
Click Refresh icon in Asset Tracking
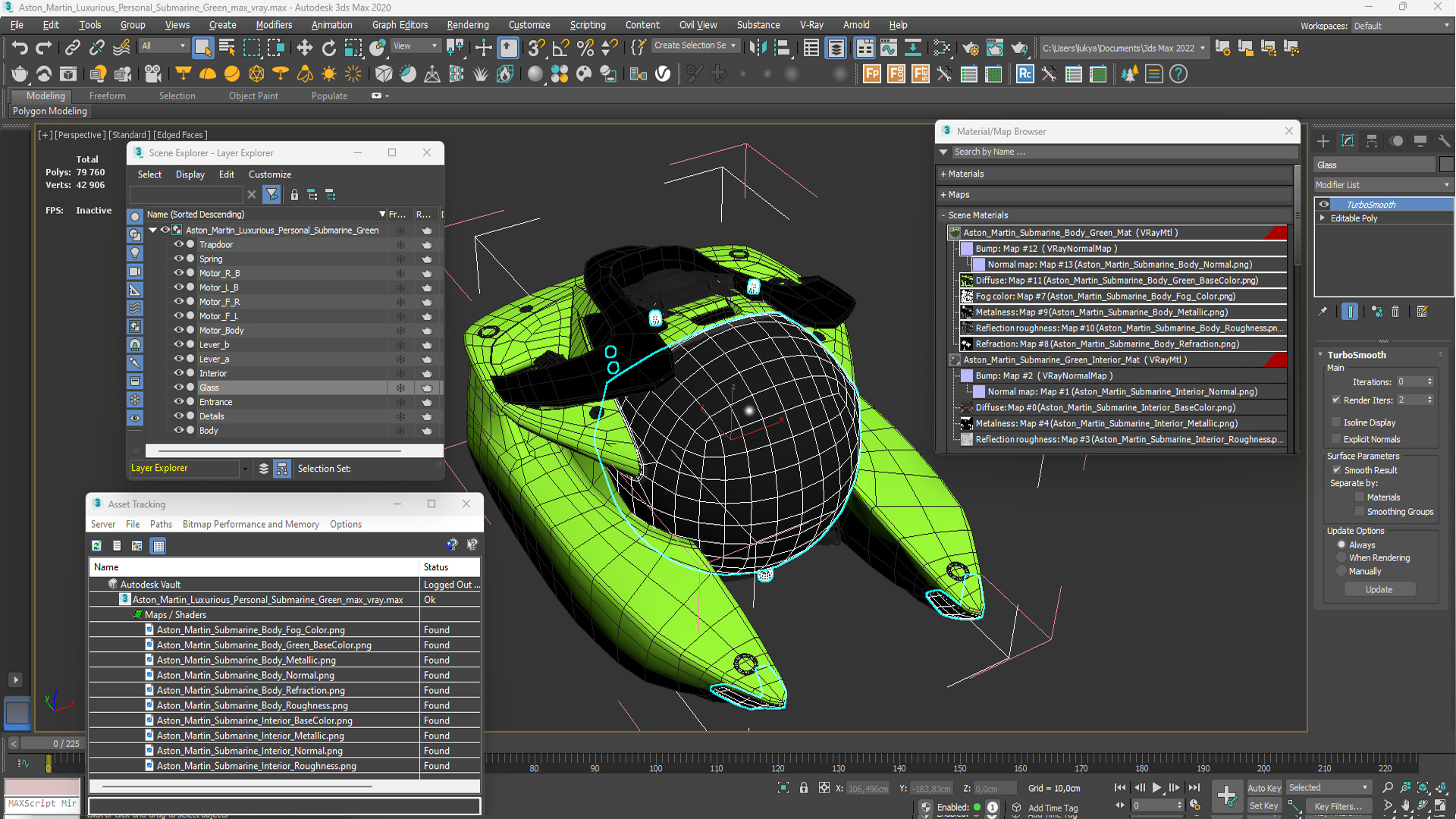96,545
